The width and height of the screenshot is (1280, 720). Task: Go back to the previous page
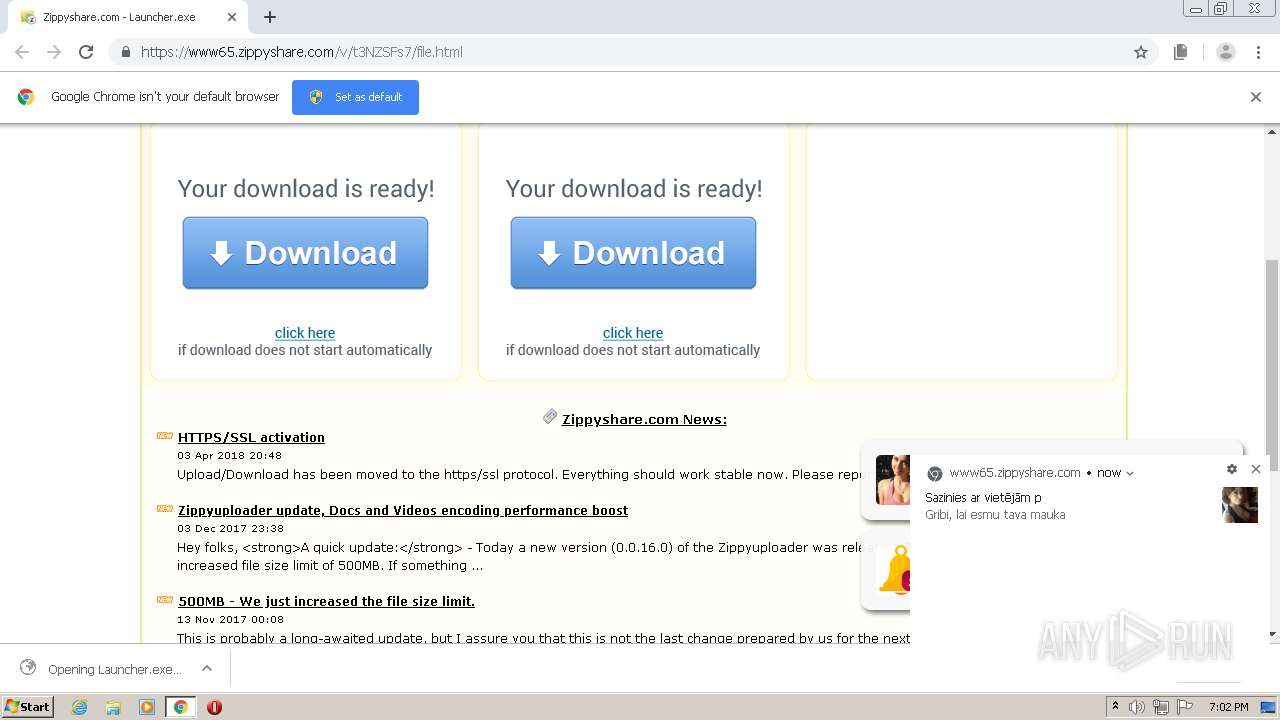(22, 52)
